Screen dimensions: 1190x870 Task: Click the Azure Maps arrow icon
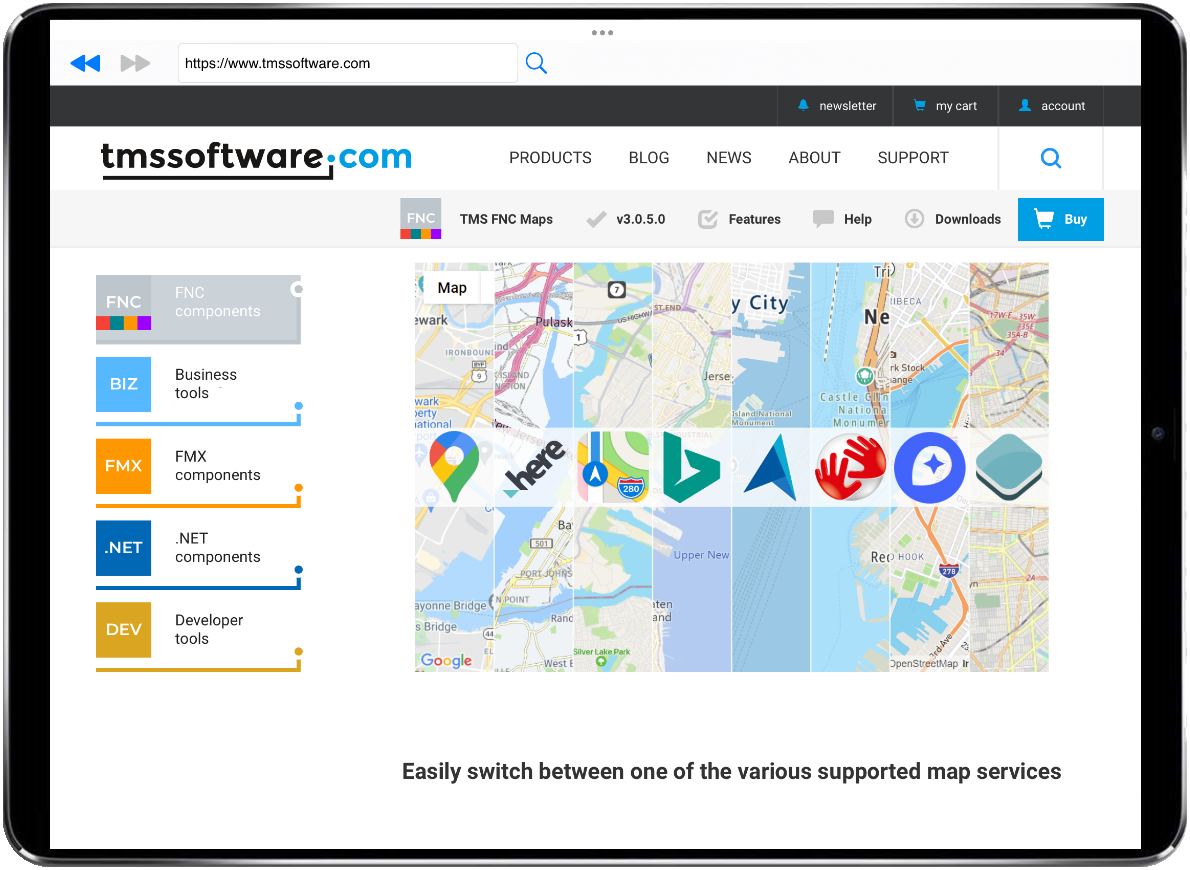[x=770, y=467]
